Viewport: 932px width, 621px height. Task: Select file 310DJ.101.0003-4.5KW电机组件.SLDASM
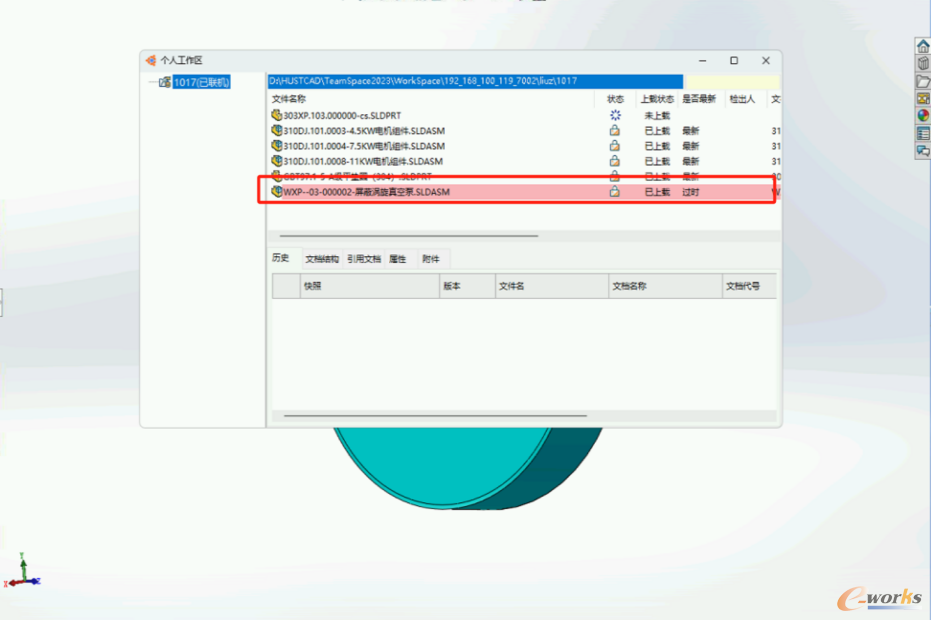363,131
